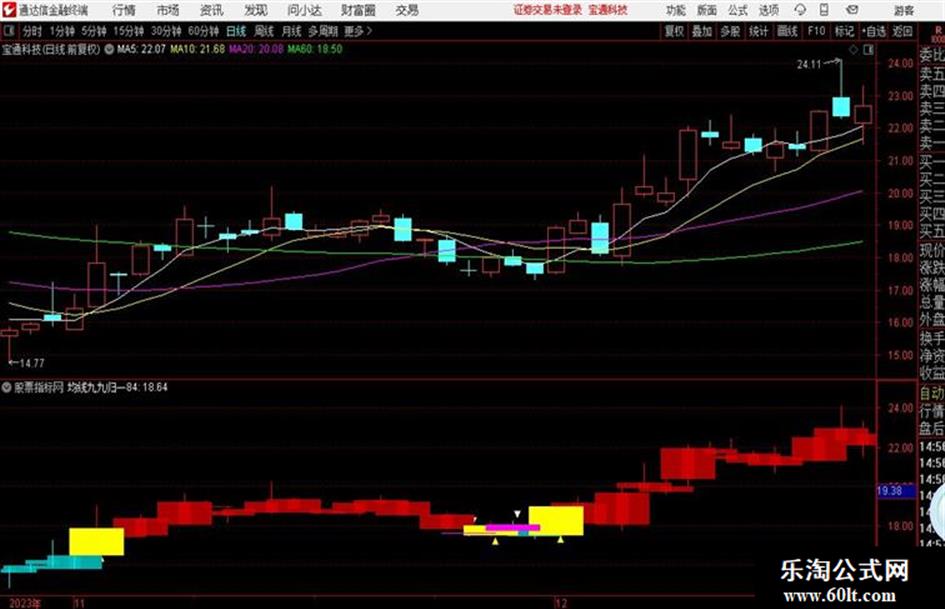Click the MA10: 21.68 indicator value
The height and width of the screenshot is (609, 945).
click(x=198, y=49)
